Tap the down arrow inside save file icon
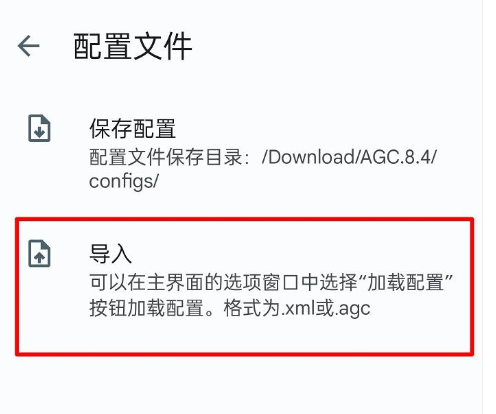Image resolution: width=496 pixels, height=414 pixels. coord(39,132)
